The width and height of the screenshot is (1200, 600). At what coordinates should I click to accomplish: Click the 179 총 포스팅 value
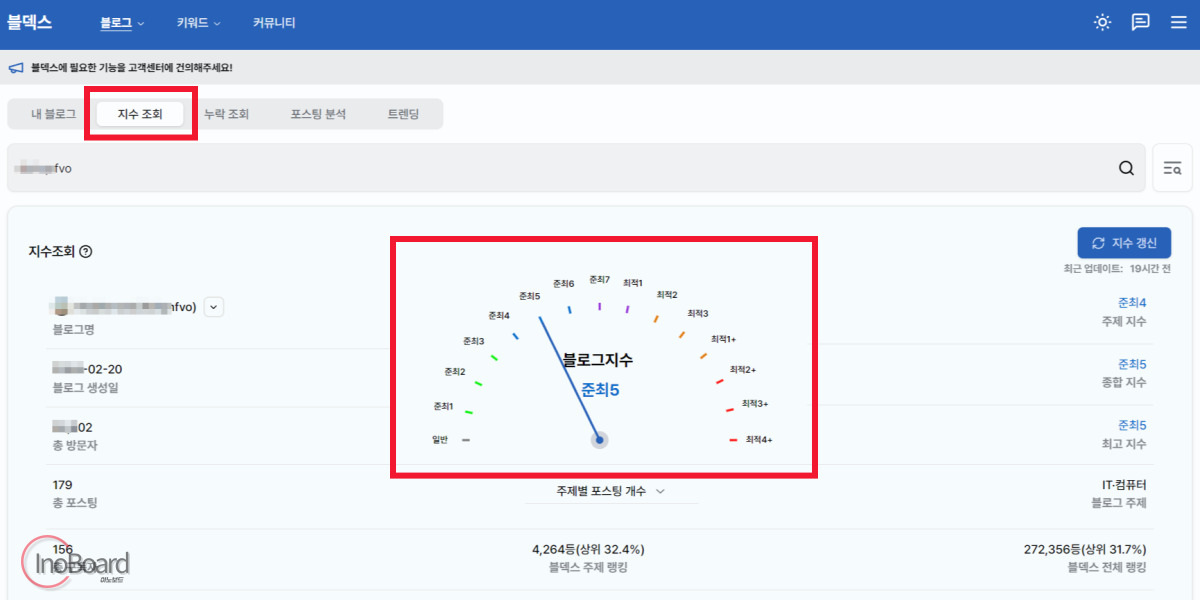tap(62, 485)
